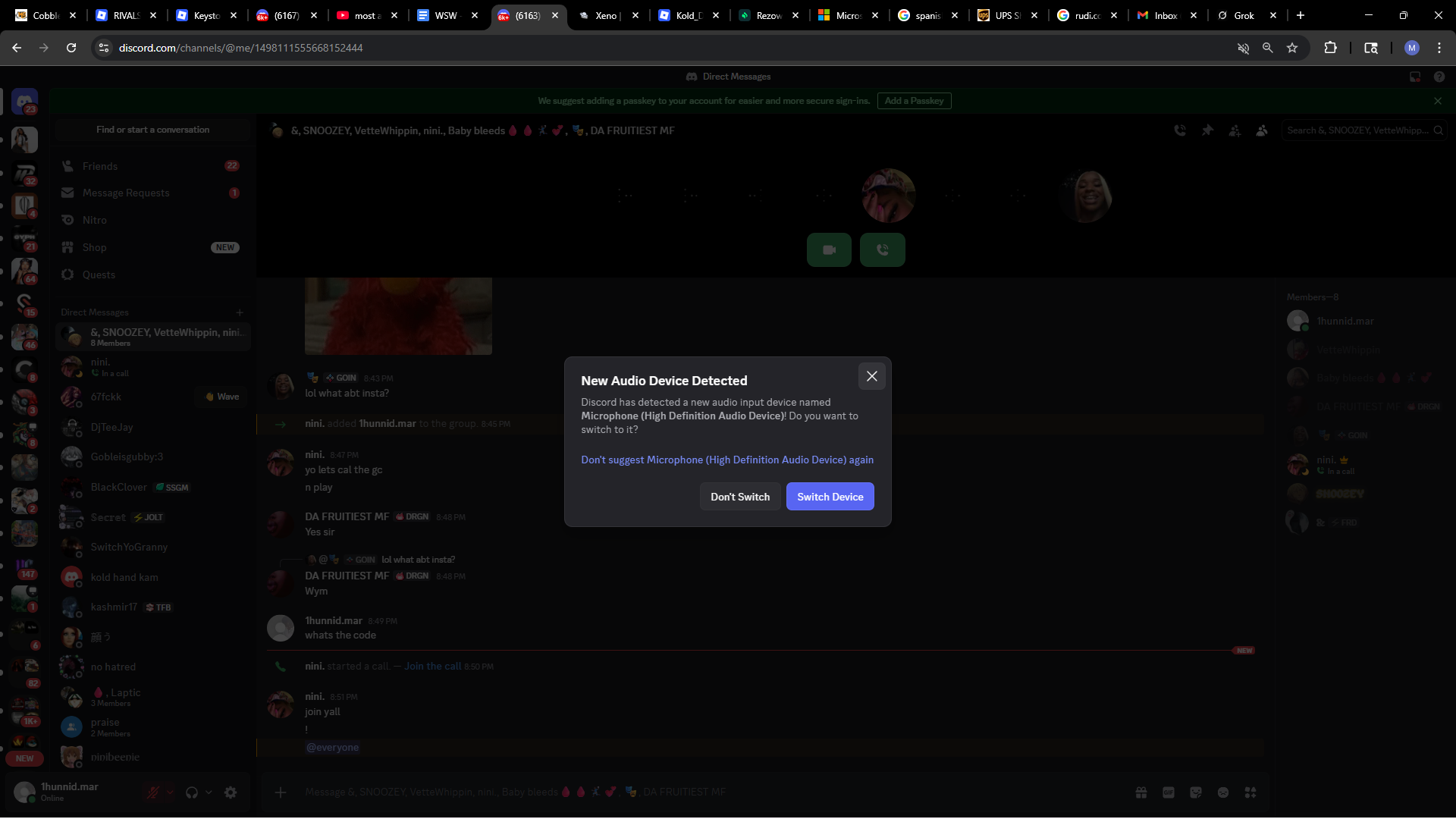Join the voice call with the green phone button
Image resolution: width=1456 pixels, height=819 pixels.
click(883, 249)
